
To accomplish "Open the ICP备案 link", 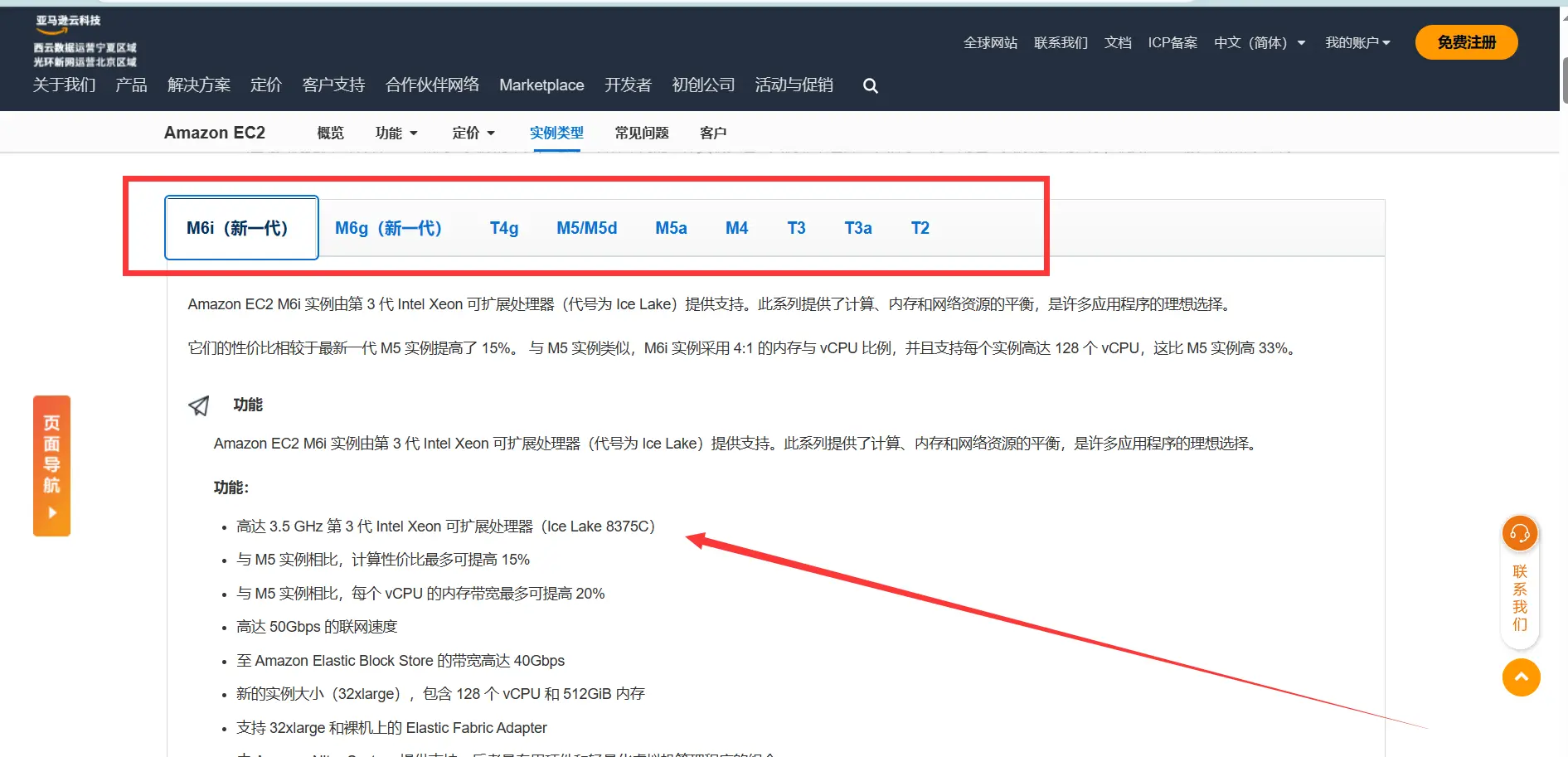I will pyautogui.click(x=1172, y=42).
